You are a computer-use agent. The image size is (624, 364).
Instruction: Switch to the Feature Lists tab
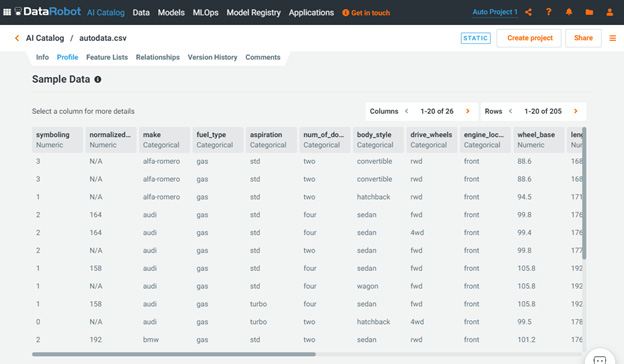click(107, 57)
